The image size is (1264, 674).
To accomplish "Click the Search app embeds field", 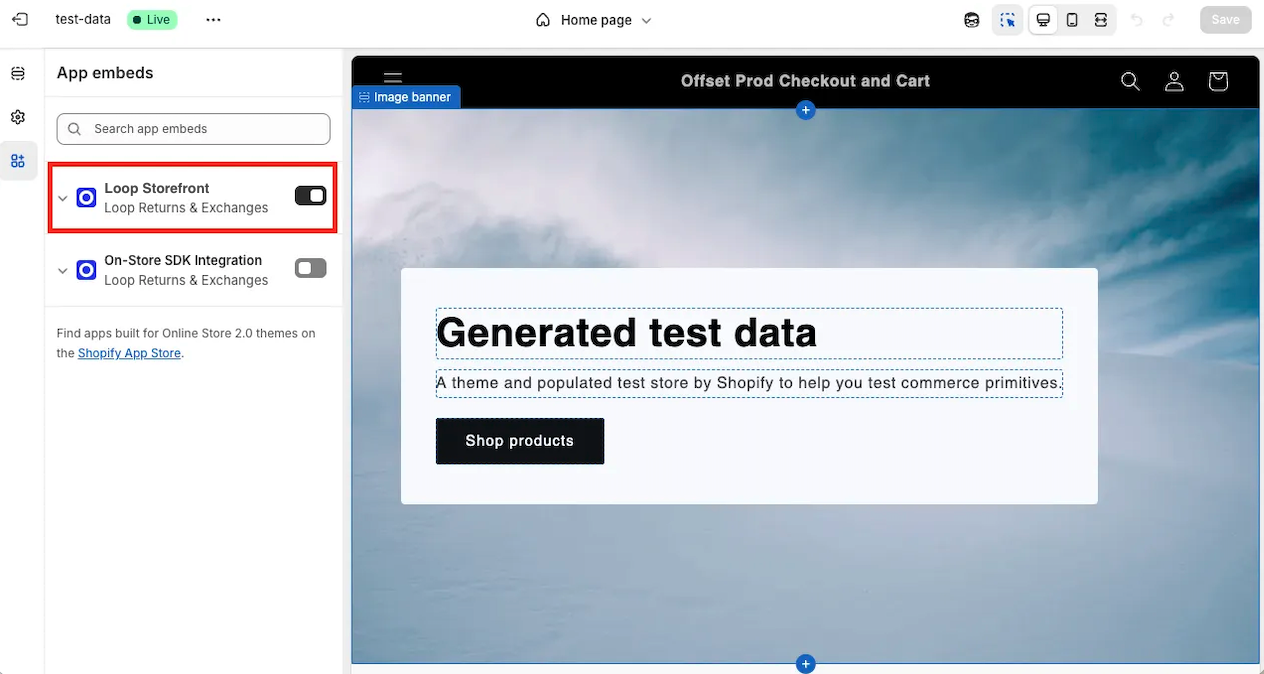I will pos(194,129).
